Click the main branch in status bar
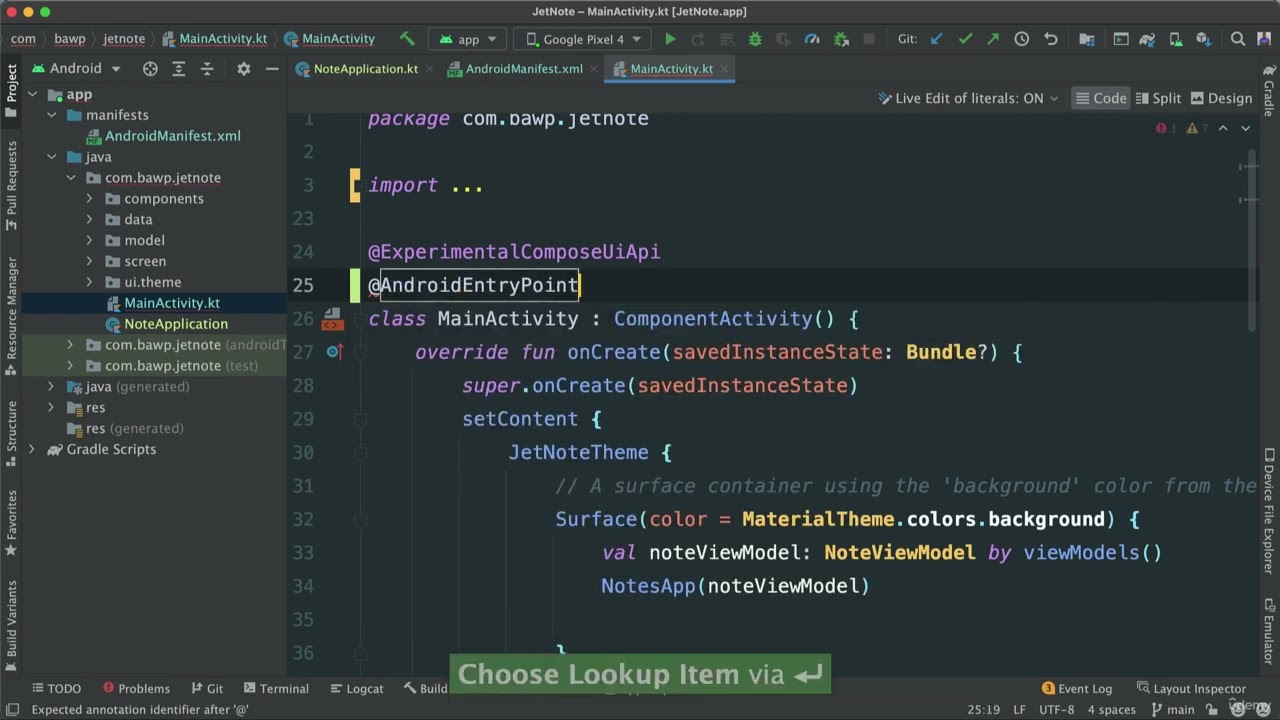Viewport: 1280px width, 720px height. pos(1173,710)
